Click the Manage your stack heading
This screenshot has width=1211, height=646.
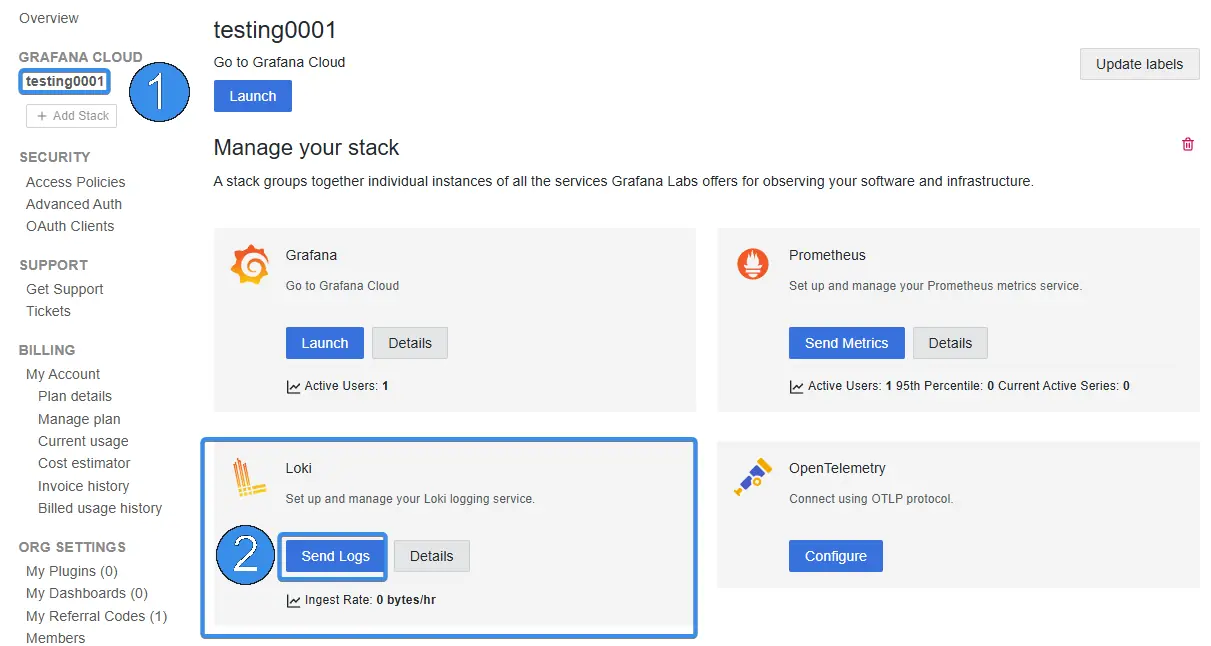pyautogui.click(x=307, y=148)
